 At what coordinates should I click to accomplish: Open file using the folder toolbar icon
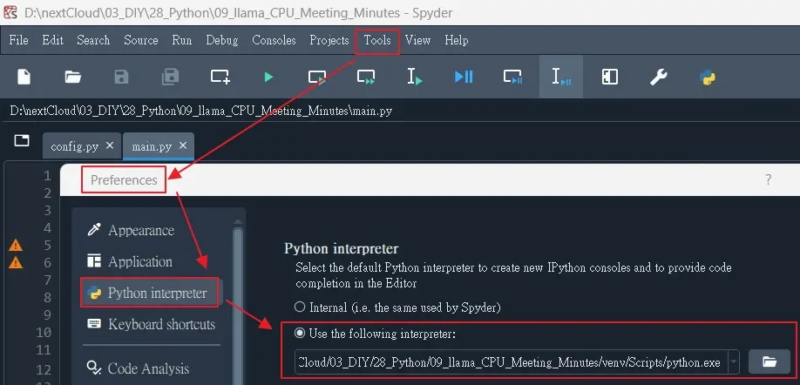click(x=73, y=77)
